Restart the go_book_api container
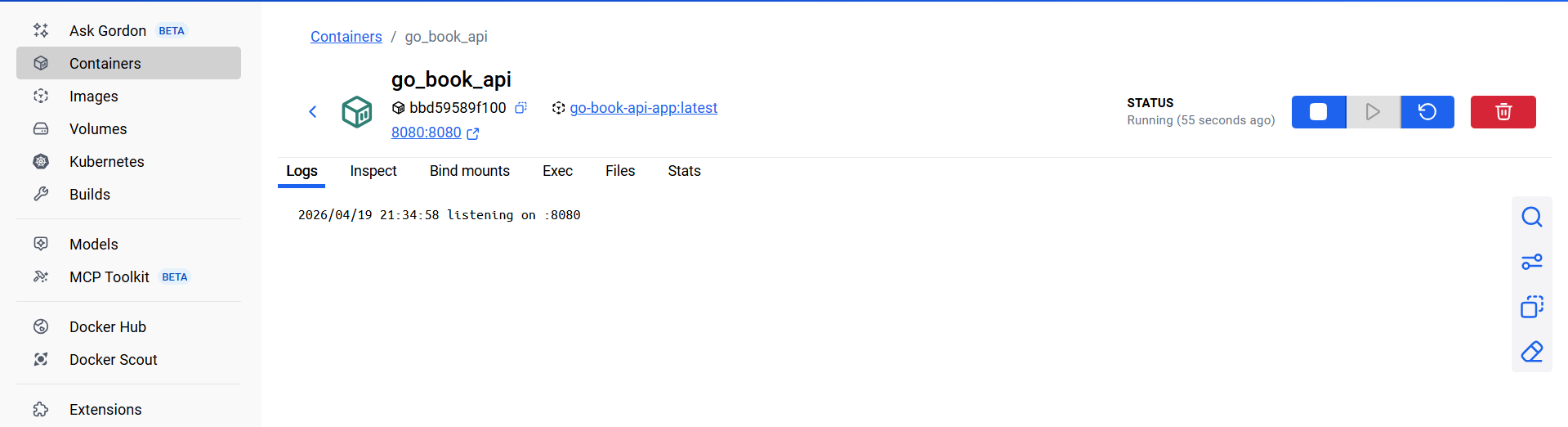This screenshot has height=427, width=1568. pyautogui.click(x=1427, y=112)
